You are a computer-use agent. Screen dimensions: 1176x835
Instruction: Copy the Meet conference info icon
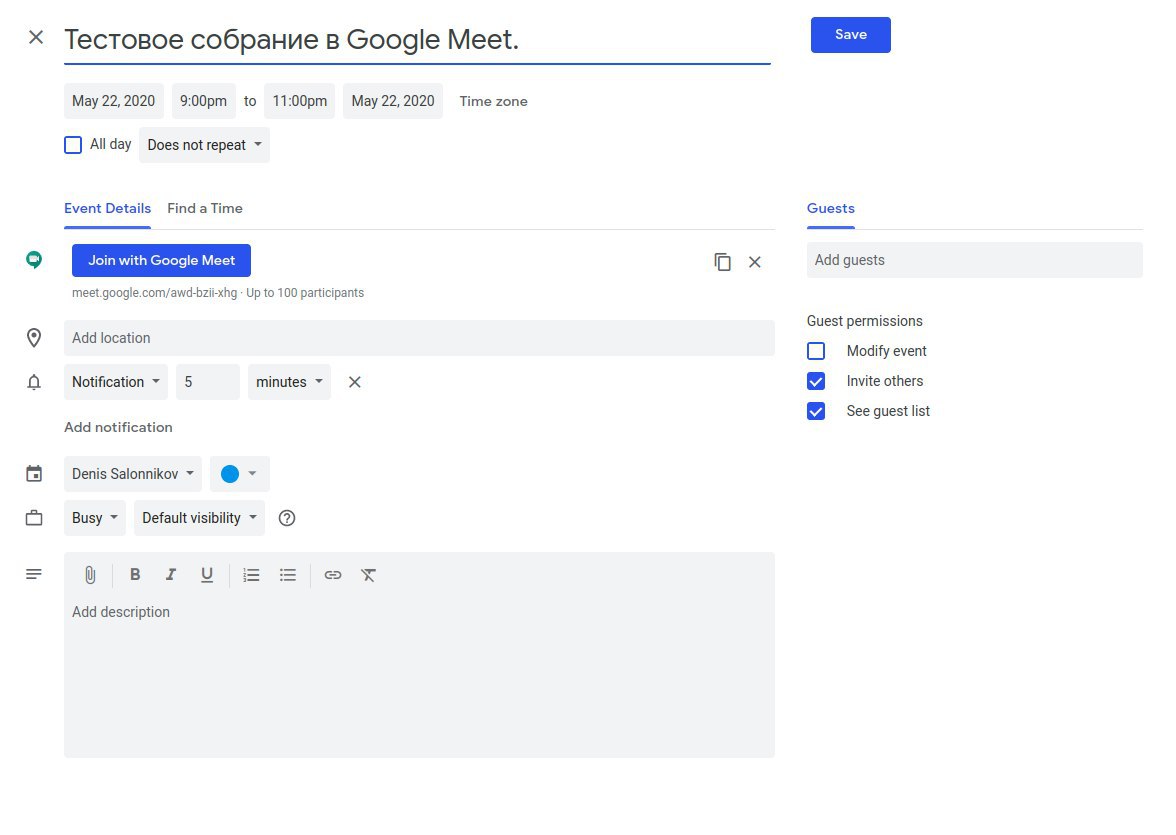722,262
